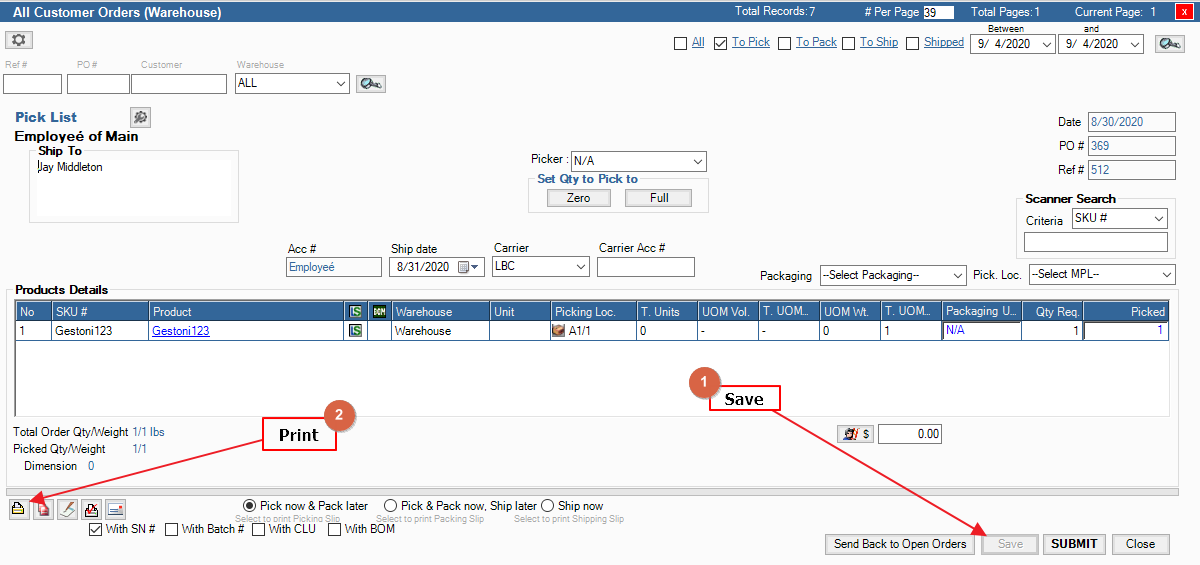This screenshot has width=1200, height=565.
Task: Click the search icon beside the date range
Action: click(1169, 44)
